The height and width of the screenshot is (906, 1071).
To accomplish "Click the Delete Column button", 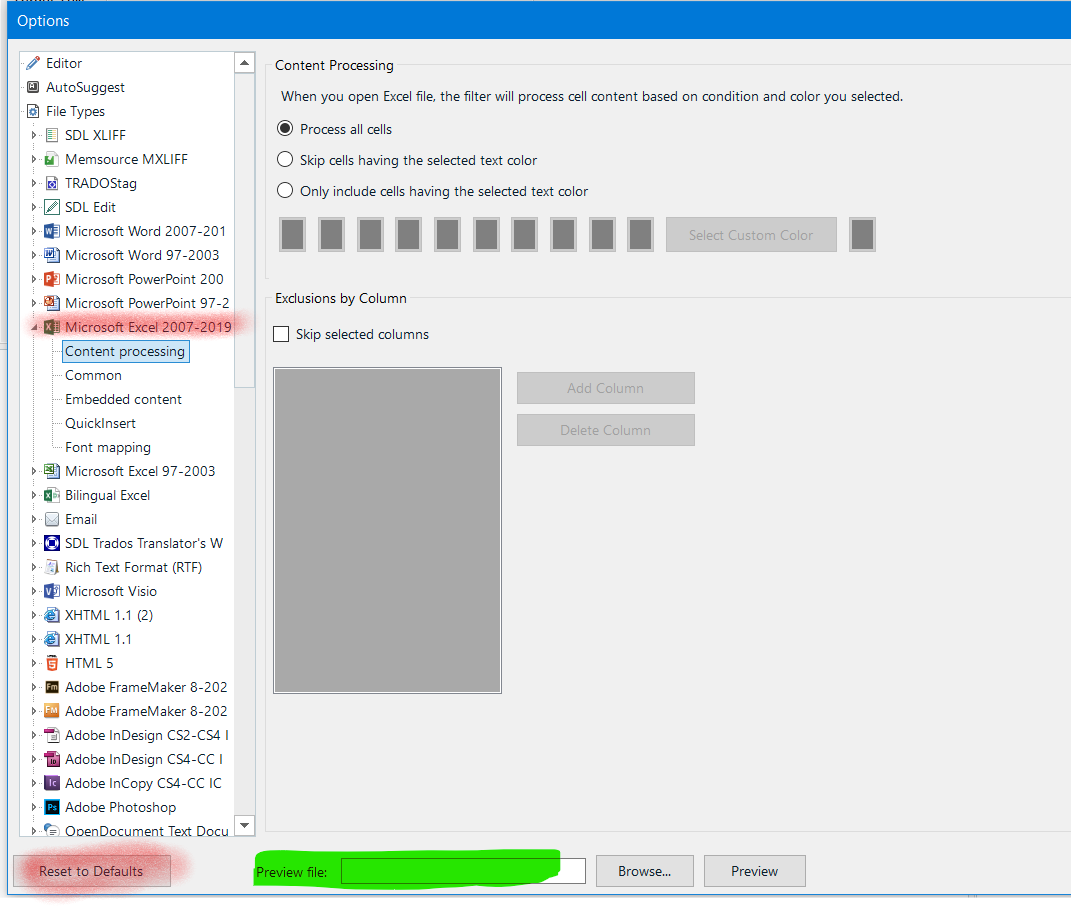I will 605,430.
